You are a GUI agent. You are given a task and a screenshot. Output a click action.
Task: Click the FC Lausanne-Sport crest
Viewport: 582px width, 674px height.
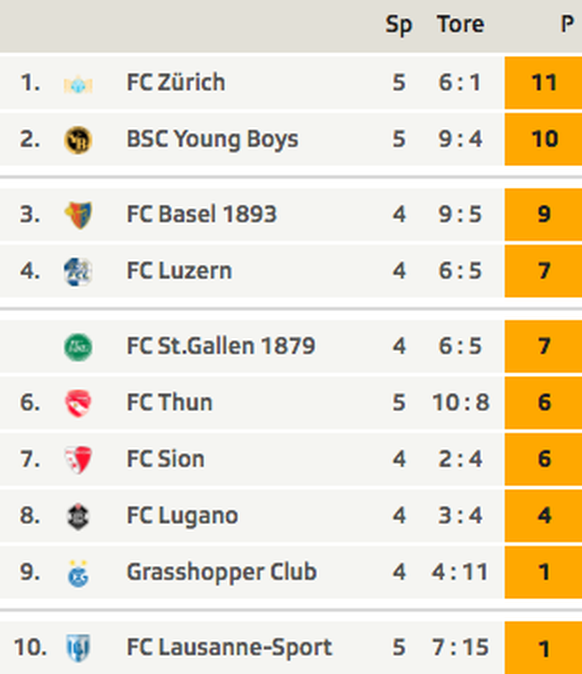[78, 648]
